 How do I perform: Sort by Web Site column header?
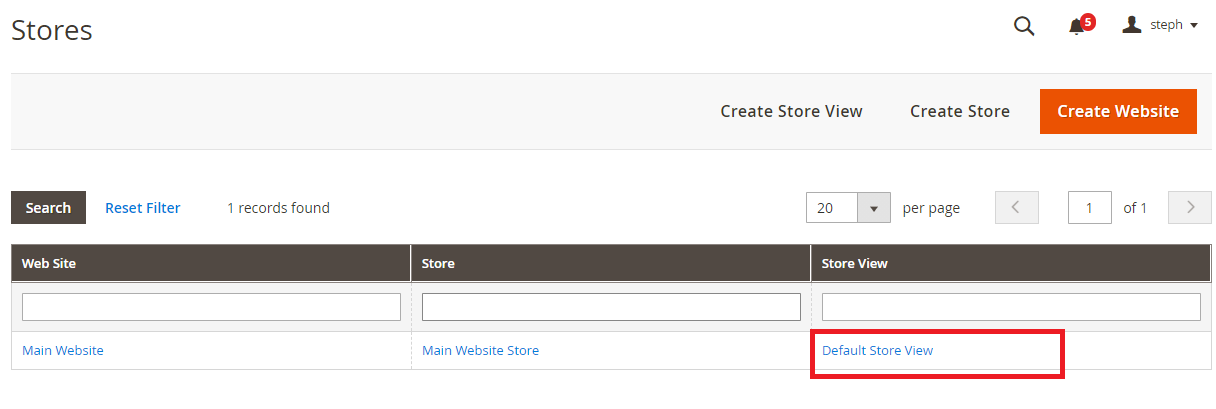click(211, 263)
